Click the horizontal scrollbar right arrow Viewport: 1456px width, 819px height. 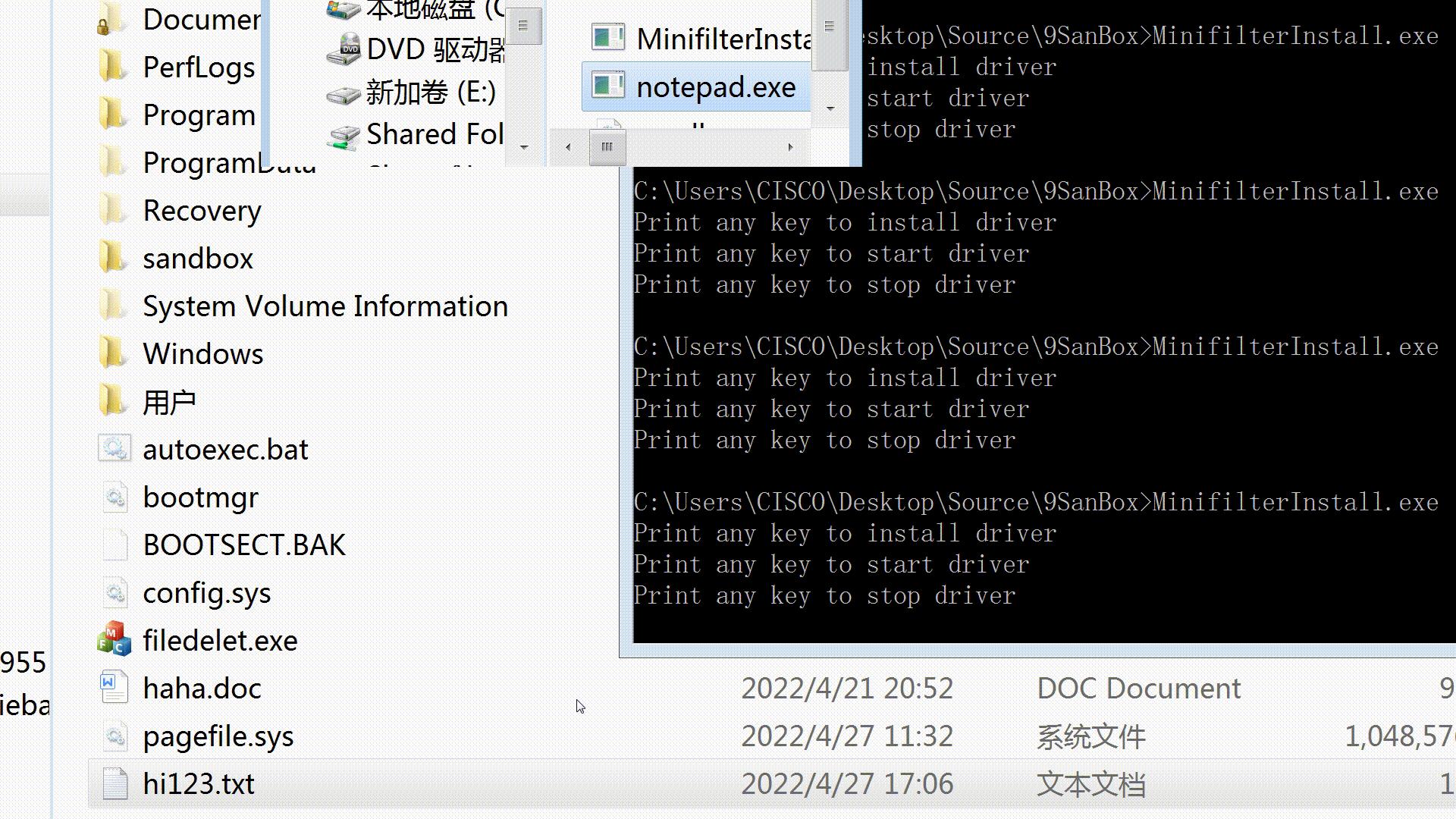tap(790, 147)
